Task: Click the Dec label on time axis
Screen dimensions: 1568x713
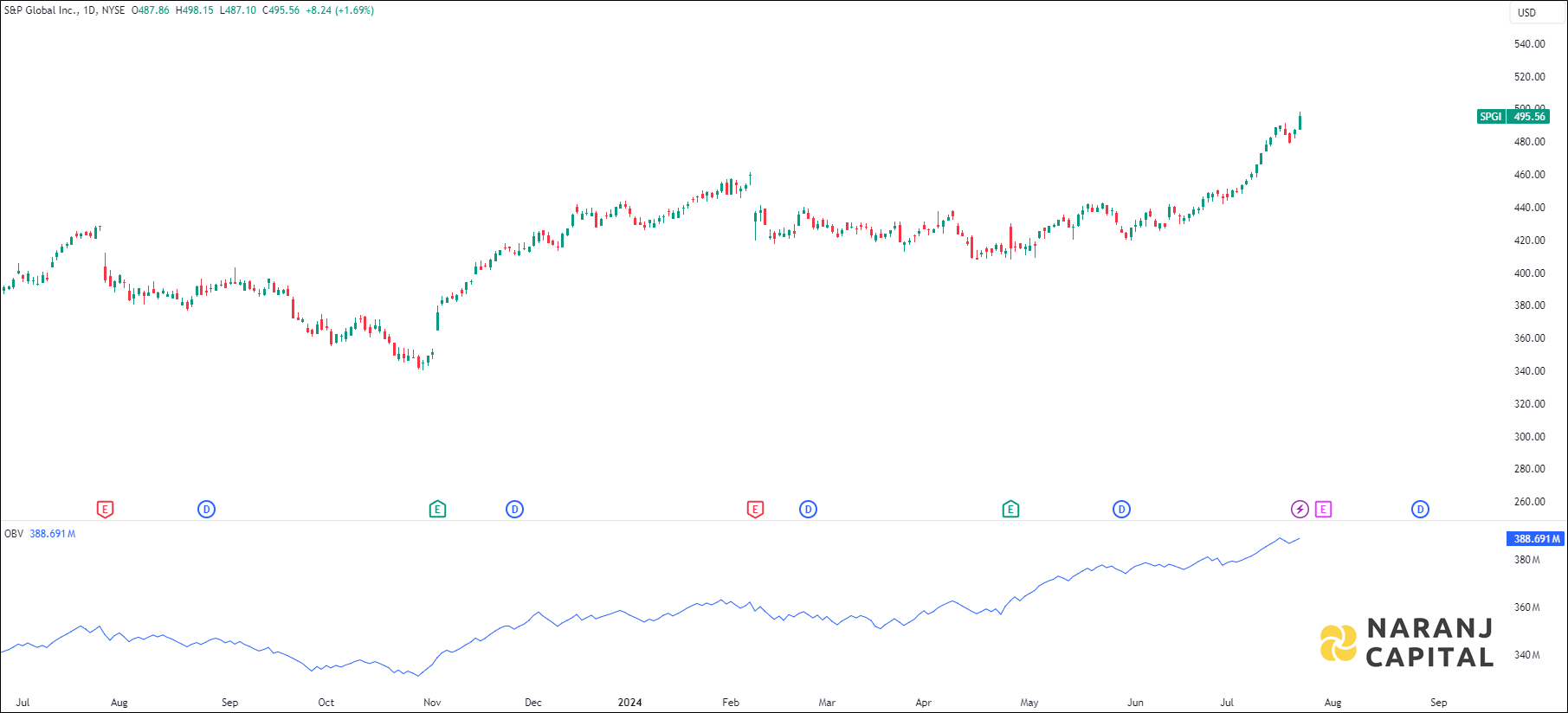Action: 533,703
